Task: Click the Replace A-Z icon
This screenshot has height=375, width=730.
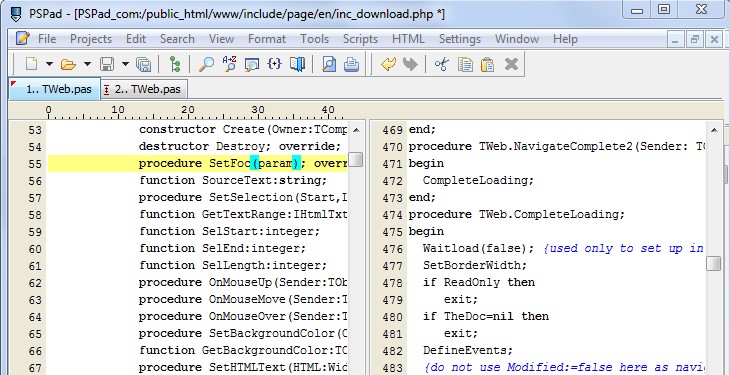Action: click(x=229, y=64)
